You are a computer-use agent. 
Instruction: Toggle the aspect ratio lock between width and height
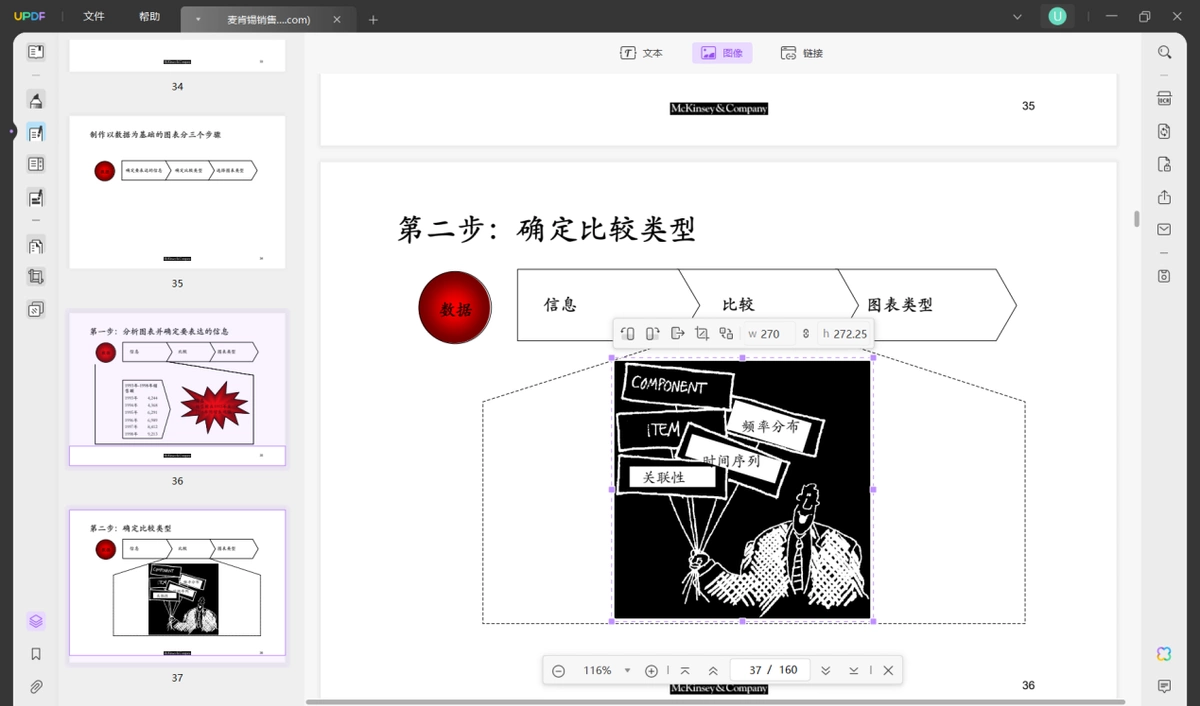coord(805,334)
